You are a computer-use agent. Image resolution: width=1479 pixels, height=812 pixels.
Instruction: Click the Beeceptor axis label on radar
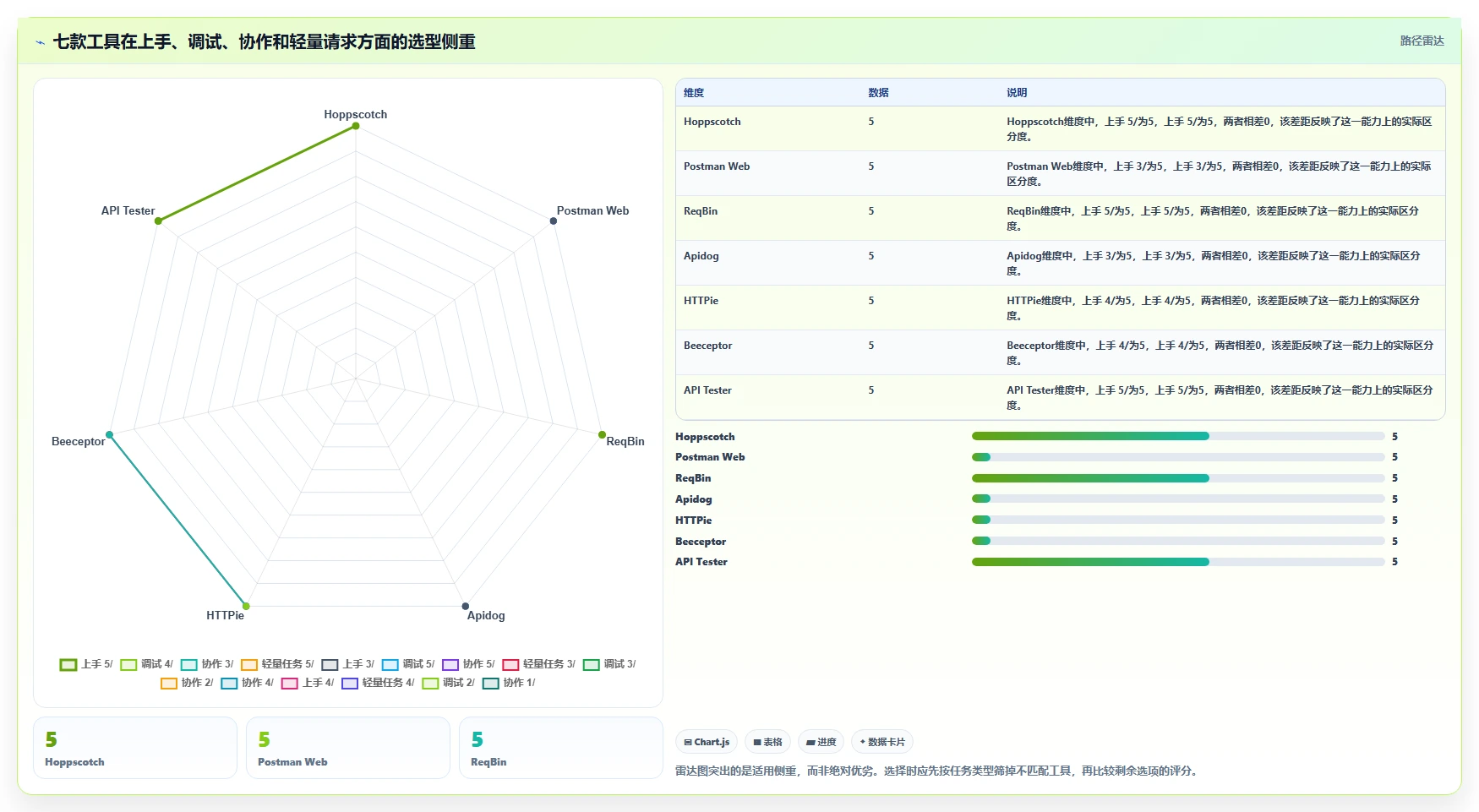[79, 441]
